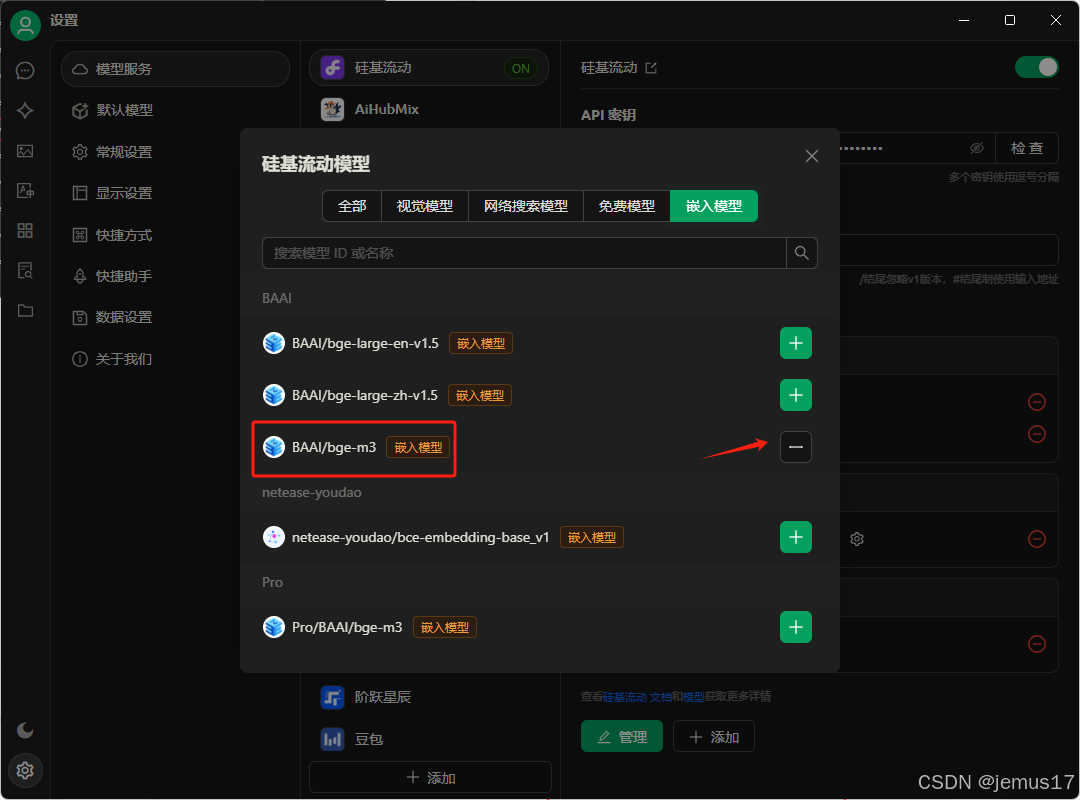Open 快捷助手 settings section
This screenshot has height=800, width=1080.
(176, 276)
